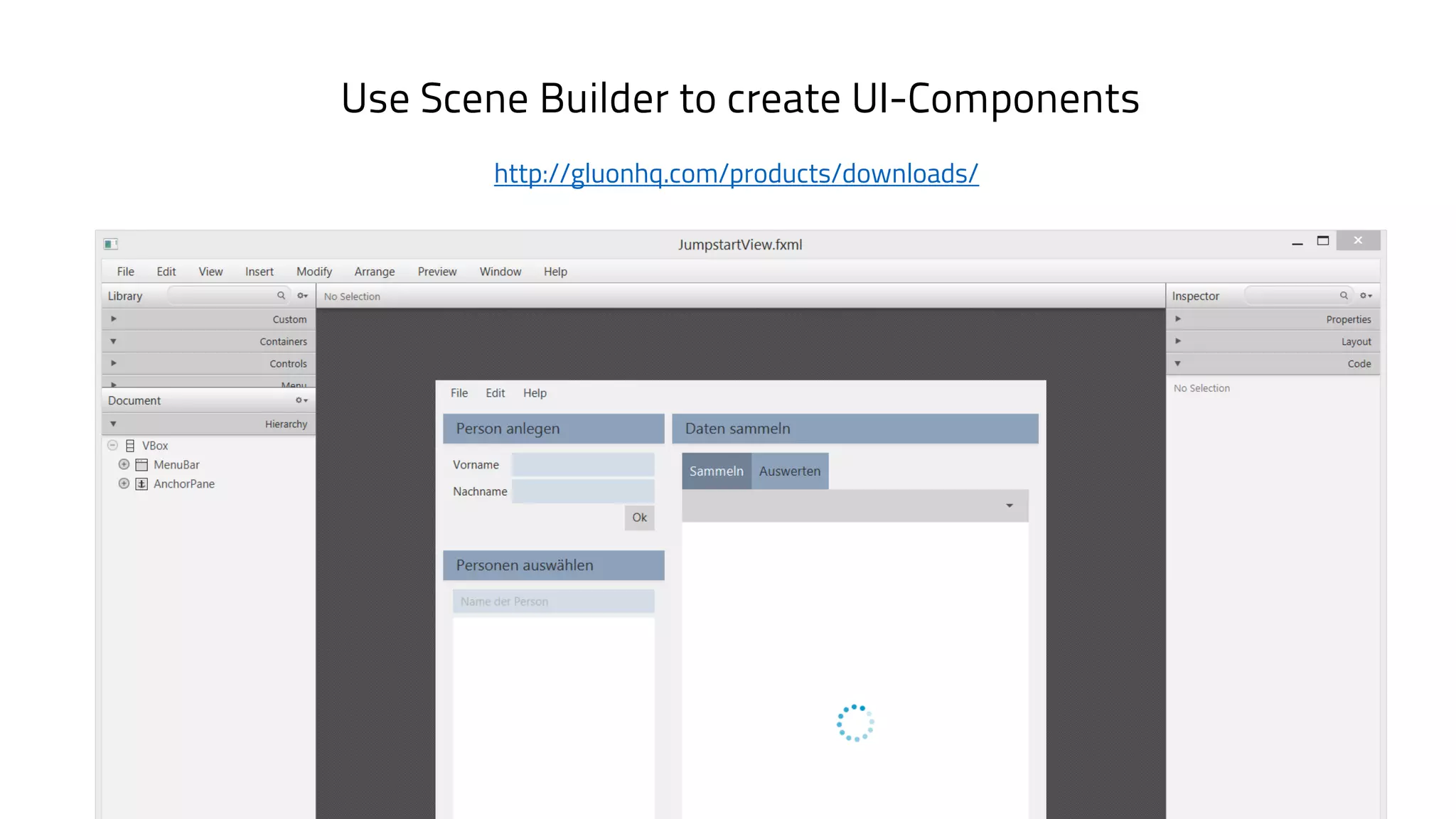Open the Inspector gear options menu

click(1366, 296)
